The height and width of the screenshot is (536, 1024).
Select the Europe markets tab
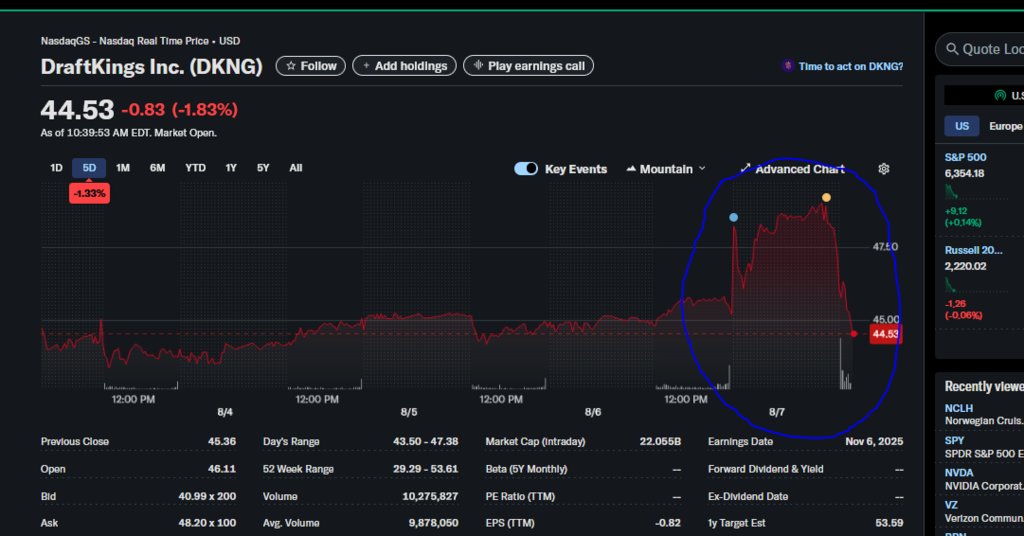coord(1005,126)
